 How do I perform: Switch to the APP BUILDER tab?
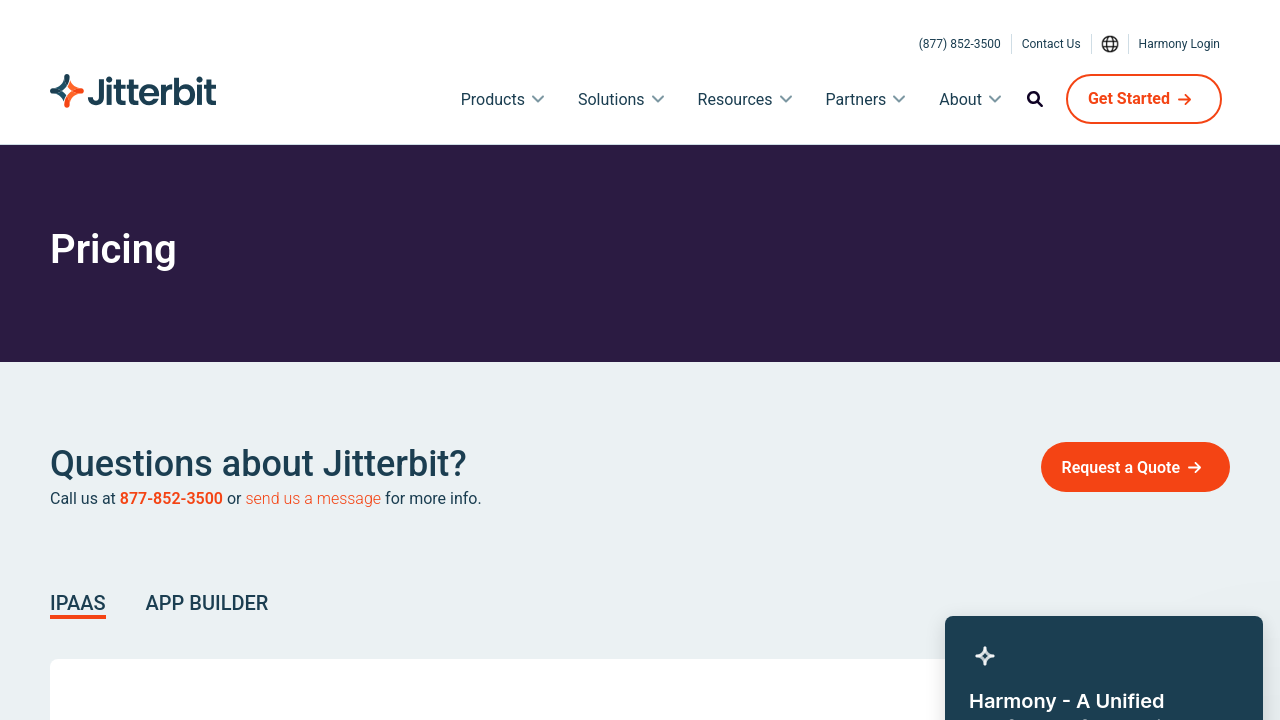click(207, 603)
